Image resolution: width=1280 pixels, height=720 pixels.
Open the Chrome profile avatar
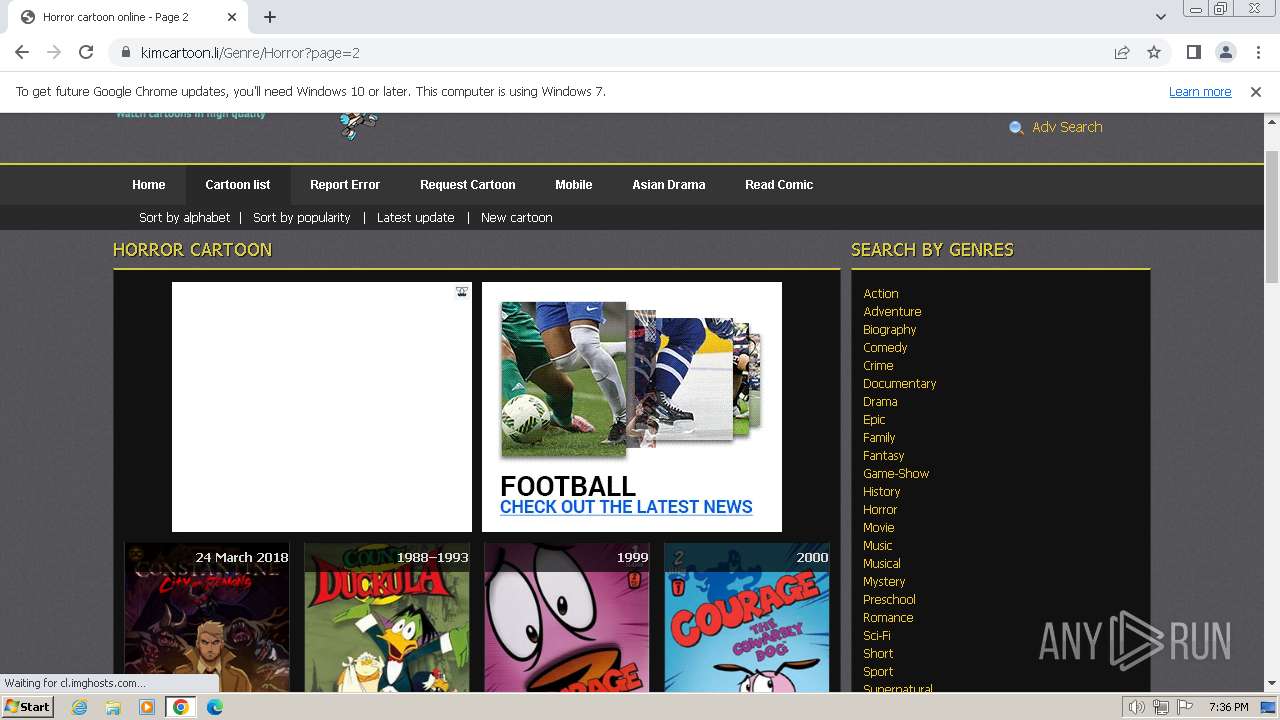pos(1225,52)
